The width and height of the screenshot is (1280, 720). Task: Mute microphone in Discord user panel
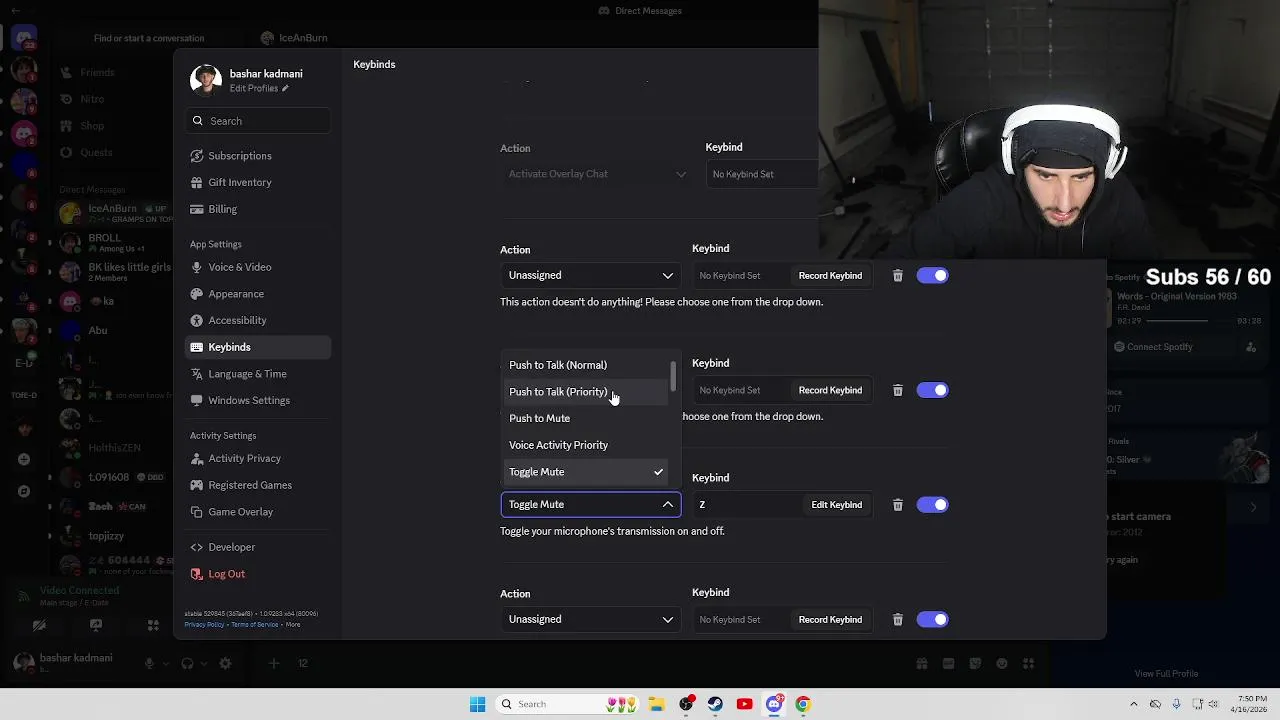150,663
